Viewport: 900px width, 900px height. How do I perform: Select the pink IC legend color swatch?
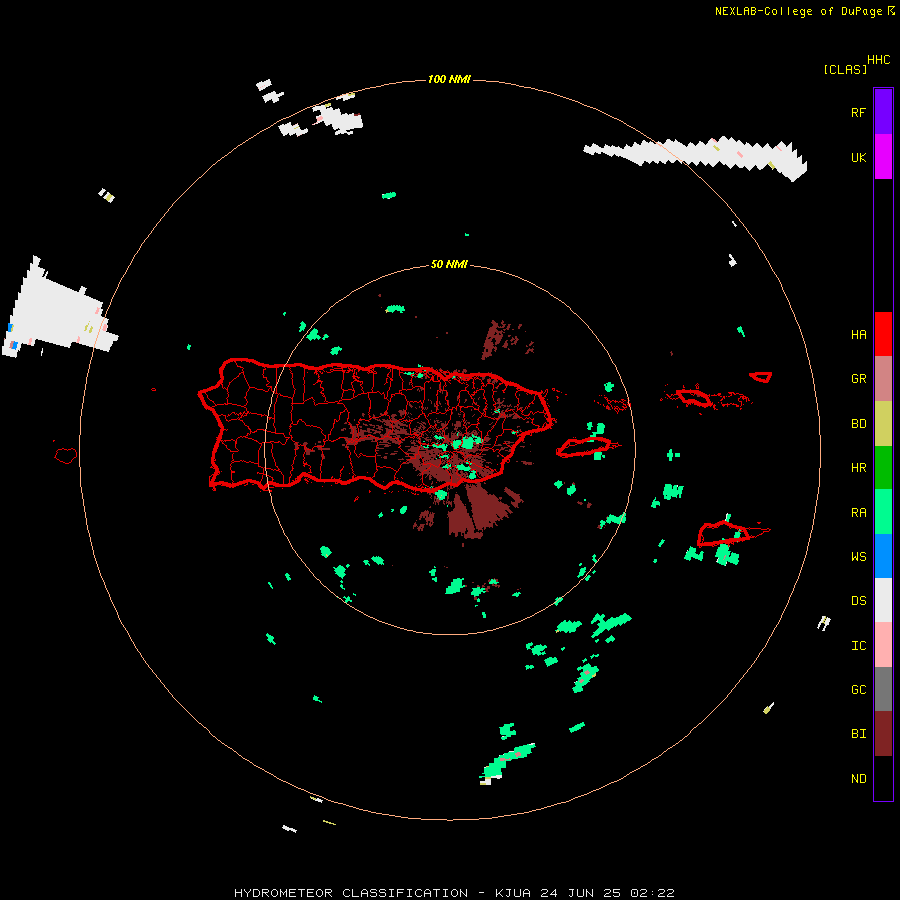tap(883, 645)
